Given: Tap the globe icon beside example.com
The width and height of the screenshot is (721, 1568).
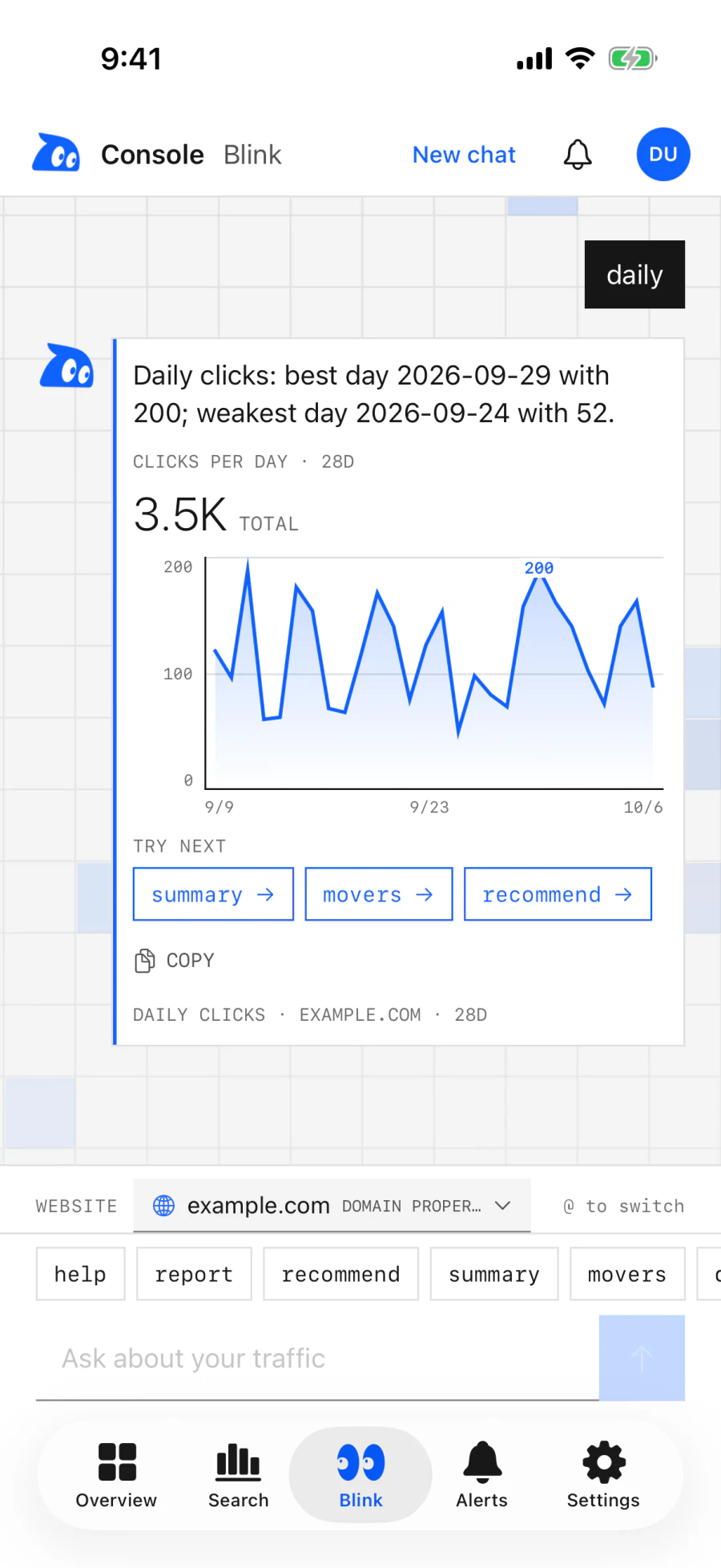Looking at the screenshot, I should pos(163,1205).
